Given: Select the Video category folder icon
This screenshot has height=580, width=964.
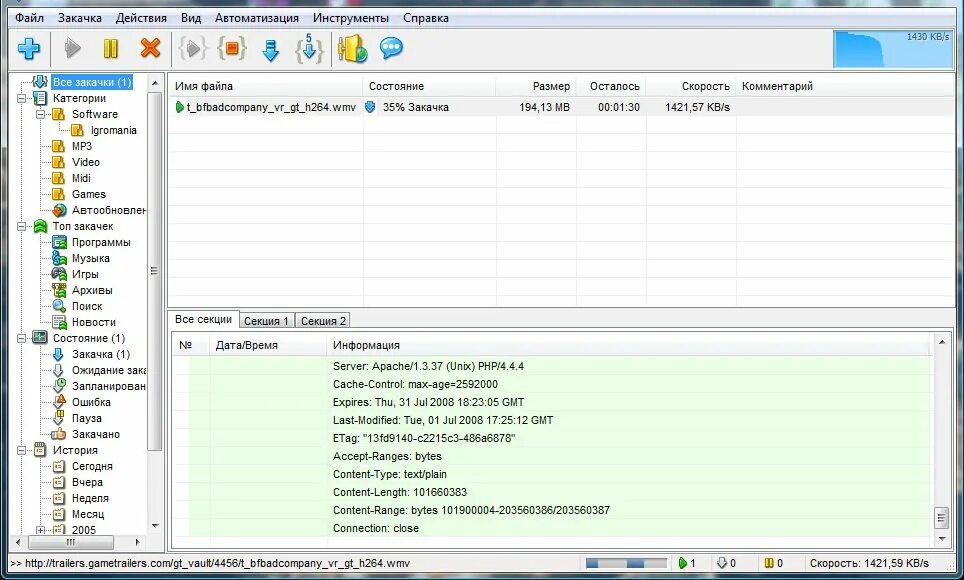Looking at the screenshot, I should click(x=58, y=162).
